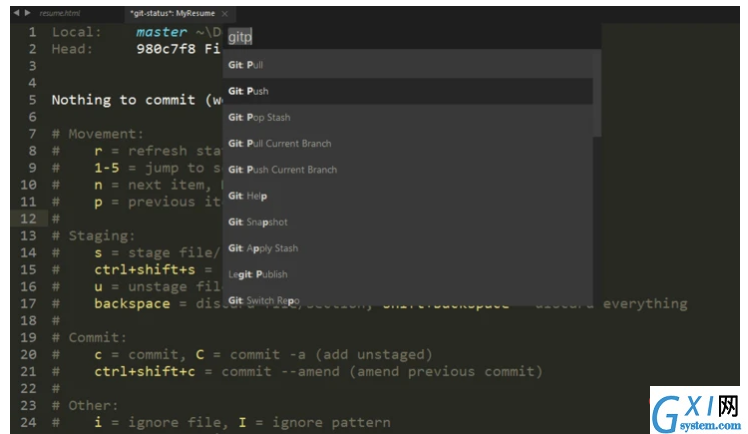
Task: Click the '# Staging:' heading line
Action: 94,236
